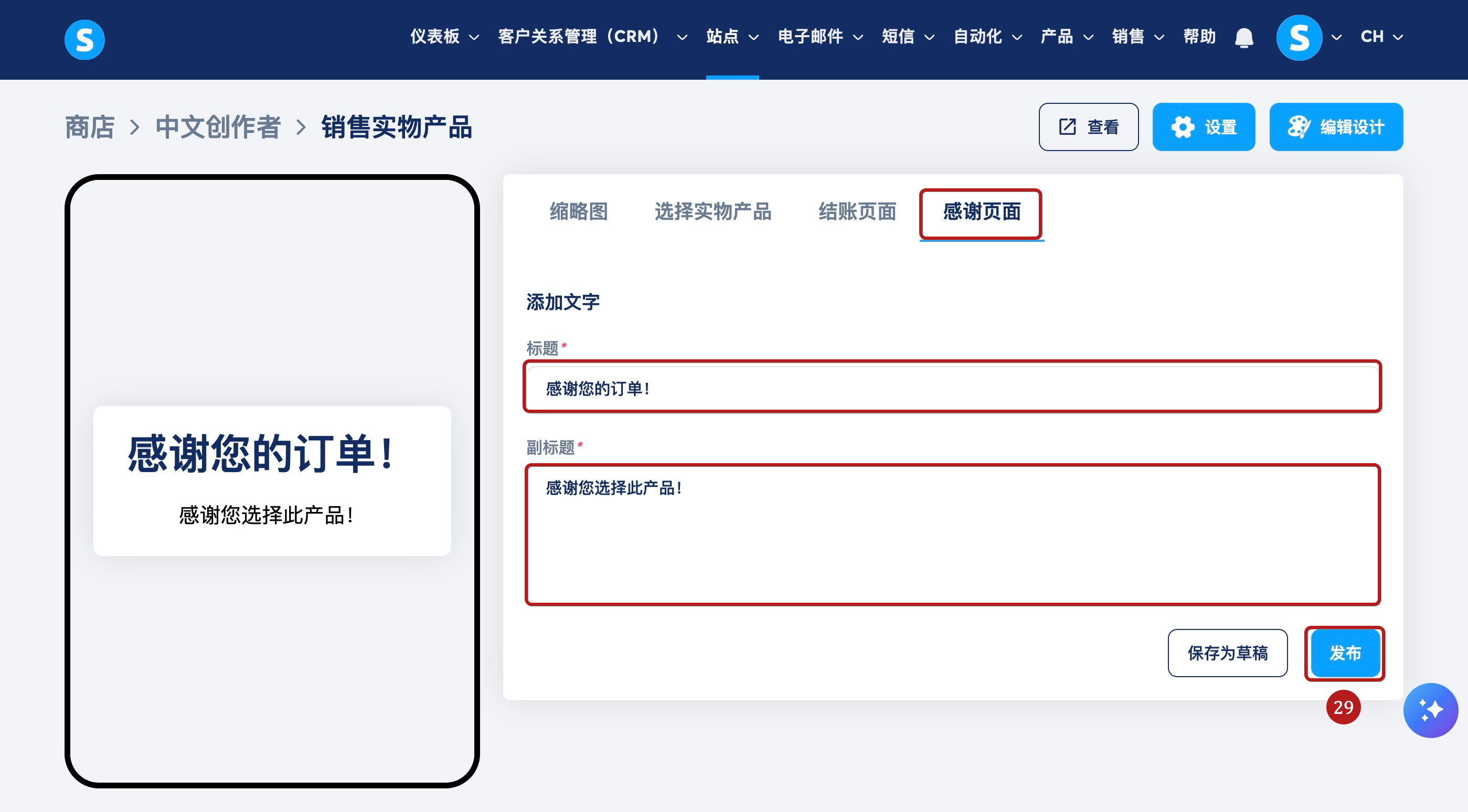This screenshot has width=1468, height=812.
Task: Expand the 仪表板 dropdown menu
Action: (x=444, y=37)
